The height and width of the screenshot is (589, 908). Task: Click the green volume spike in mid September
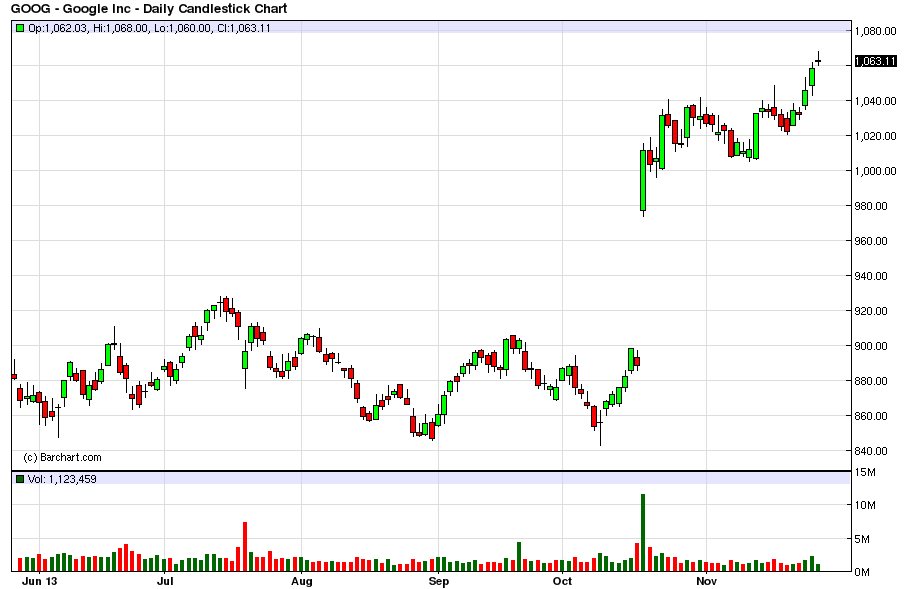[519, 557]
